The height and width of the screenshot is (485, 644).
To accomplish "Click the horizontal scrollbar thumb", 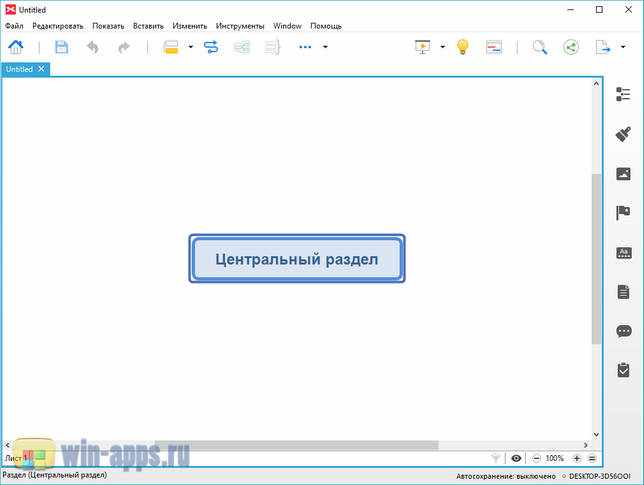I will [x=296, y=445].
